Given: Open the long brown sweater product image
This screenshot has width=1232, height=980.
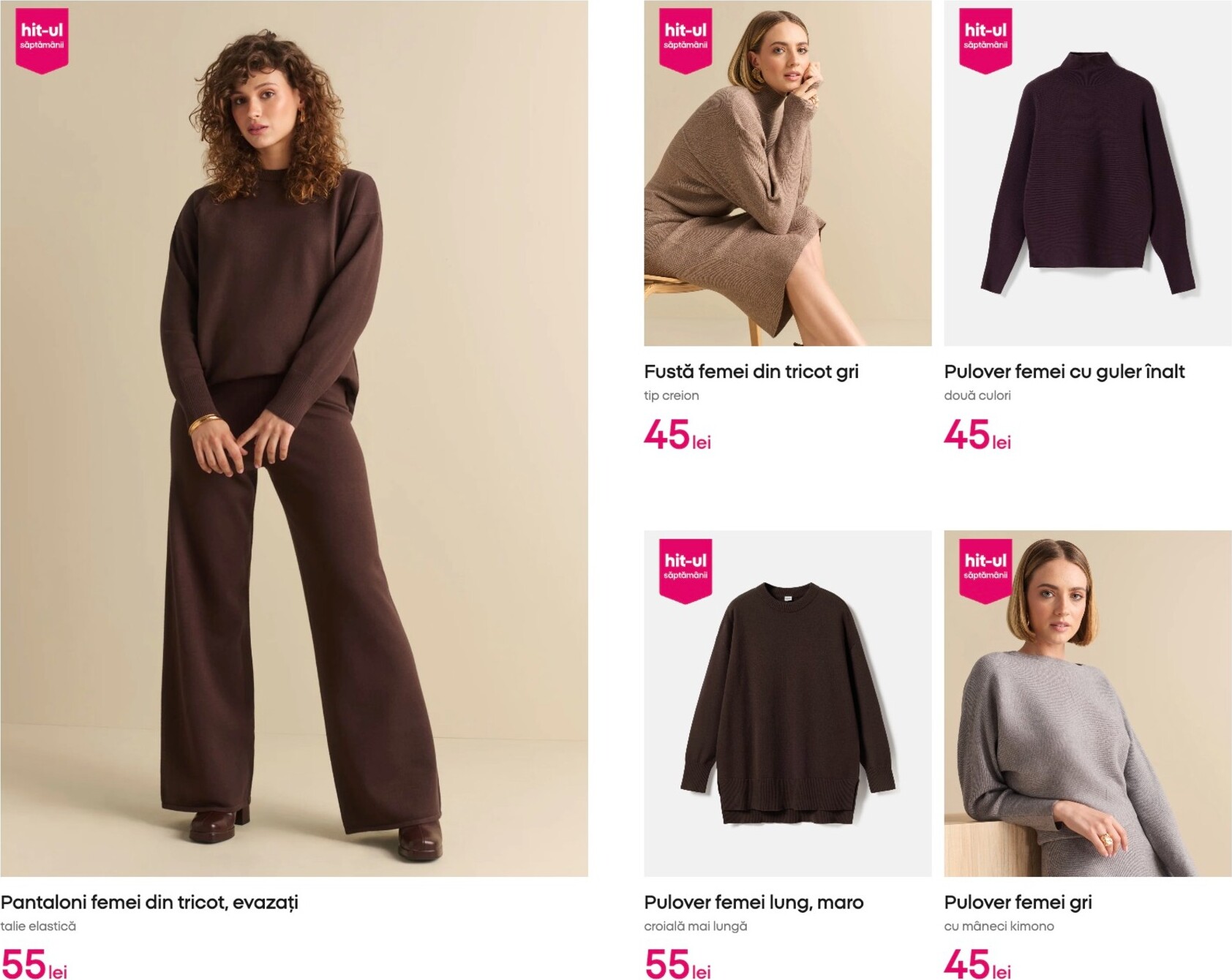Looking at the screenshot, I should pyautogui.click(x=788, y=704).
